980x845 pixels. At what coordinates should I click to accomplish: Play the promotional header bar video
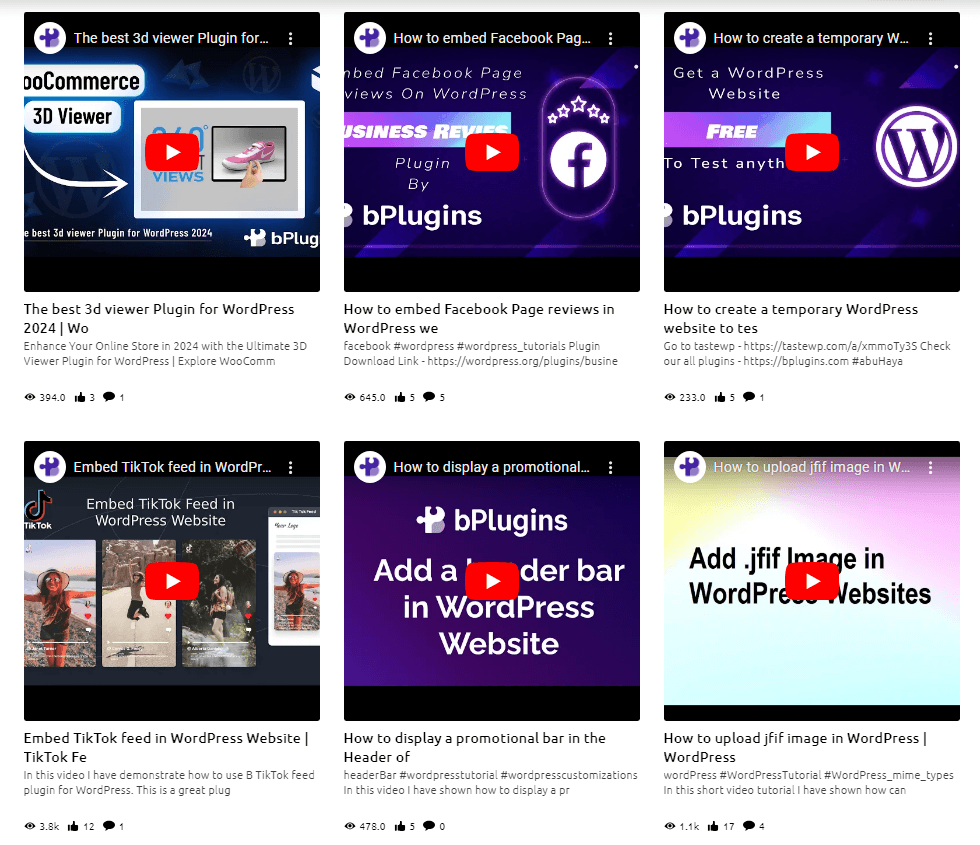click(x=492, y=581)
